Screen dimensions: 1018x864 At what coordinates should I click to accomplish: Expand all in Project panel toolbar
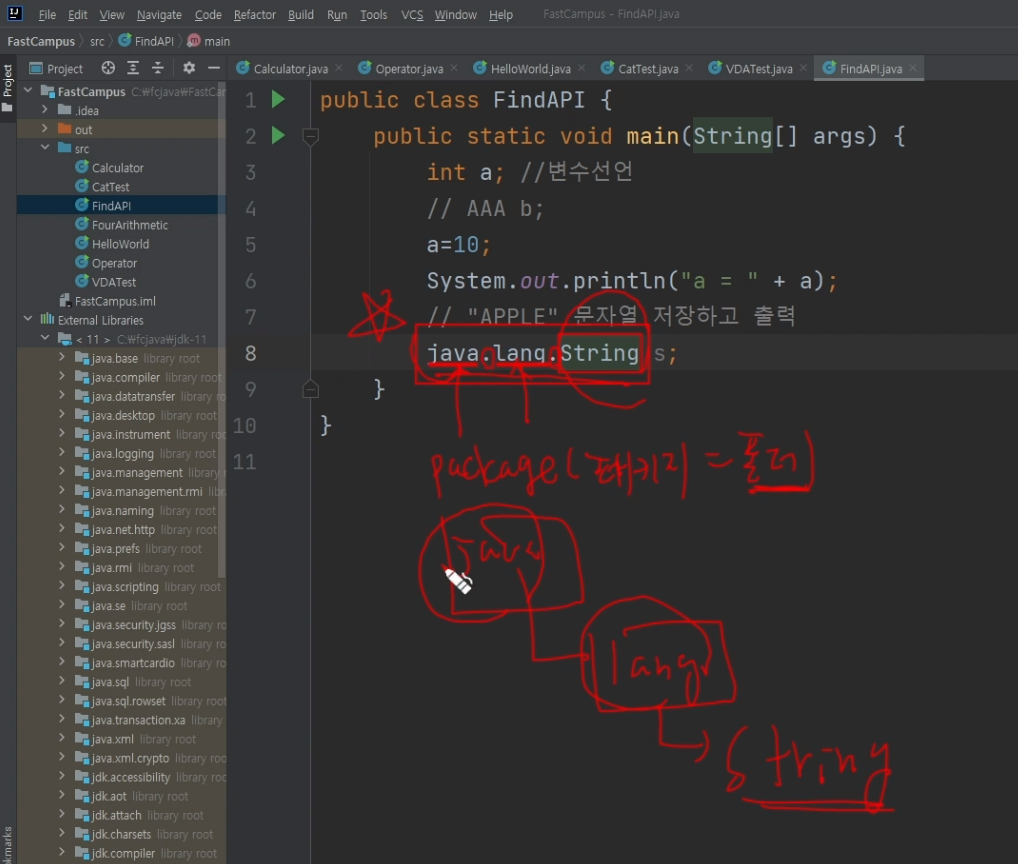[x=133, y=68]
